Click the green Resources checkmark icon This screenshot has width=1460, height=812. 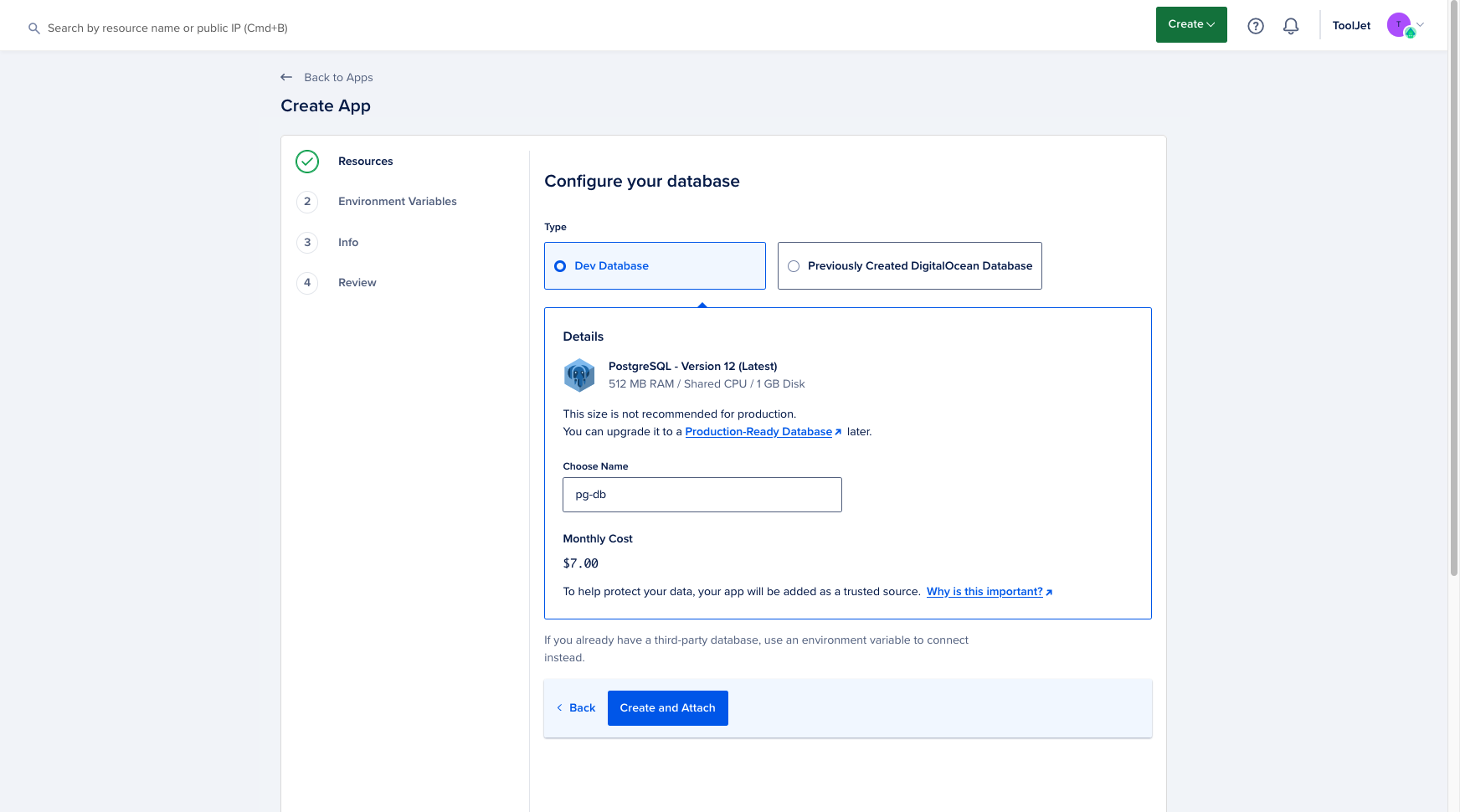click(x=307, y=162)
